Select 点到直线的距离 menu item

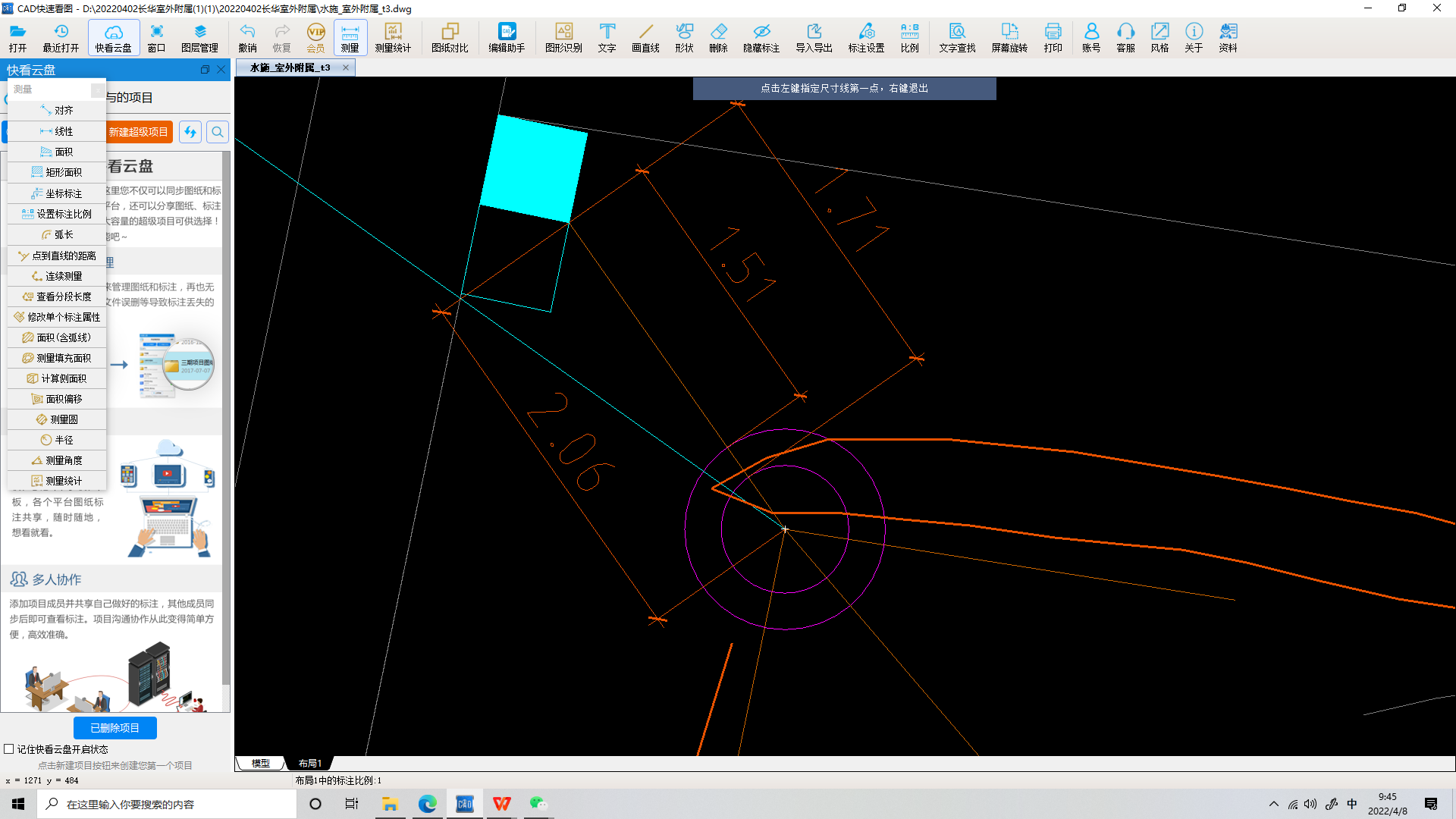[x=57, y=256]
